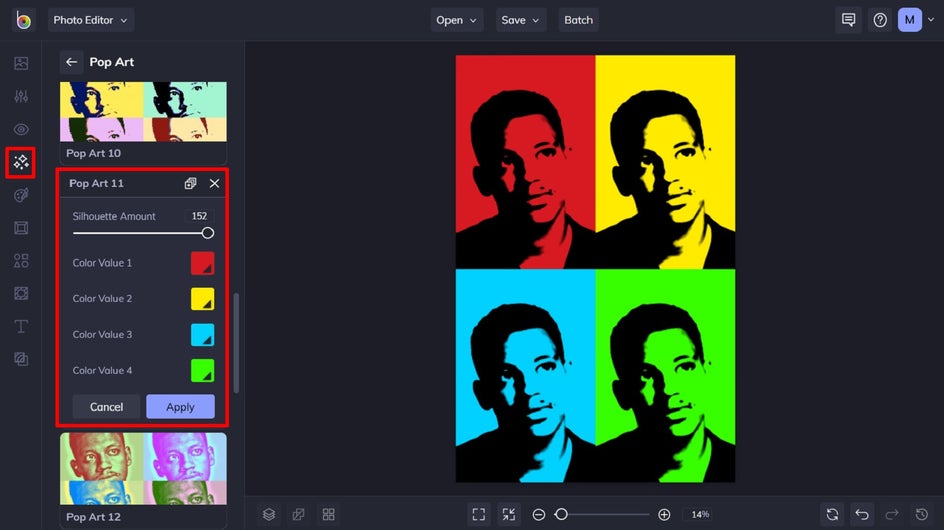Open the Image Manager sidebar icon
The width and height of the screenshot is (944, 530).
click(x=21, y=63)
